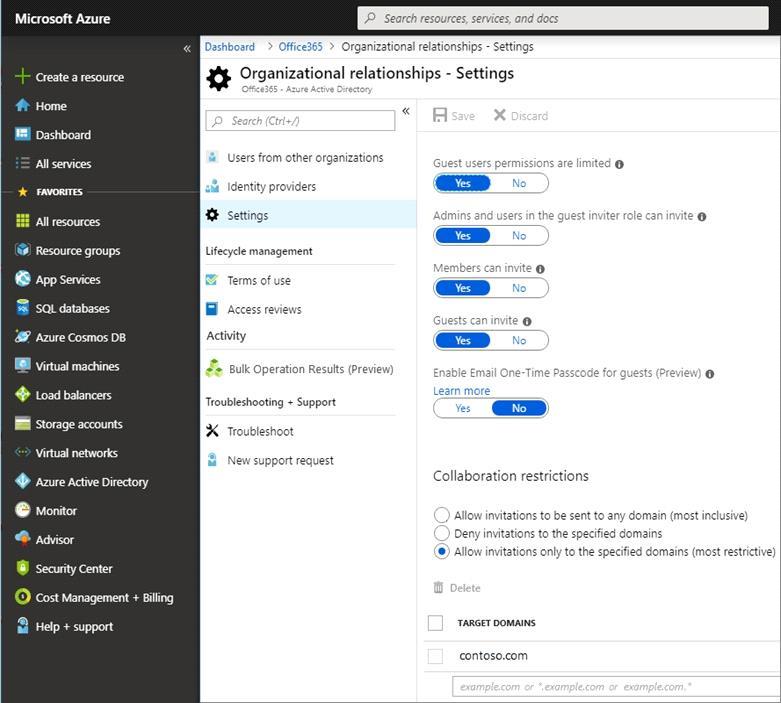This screenshot has width=781, height=703.
Task: Click the Discard button
Action: tap(521, 116)
